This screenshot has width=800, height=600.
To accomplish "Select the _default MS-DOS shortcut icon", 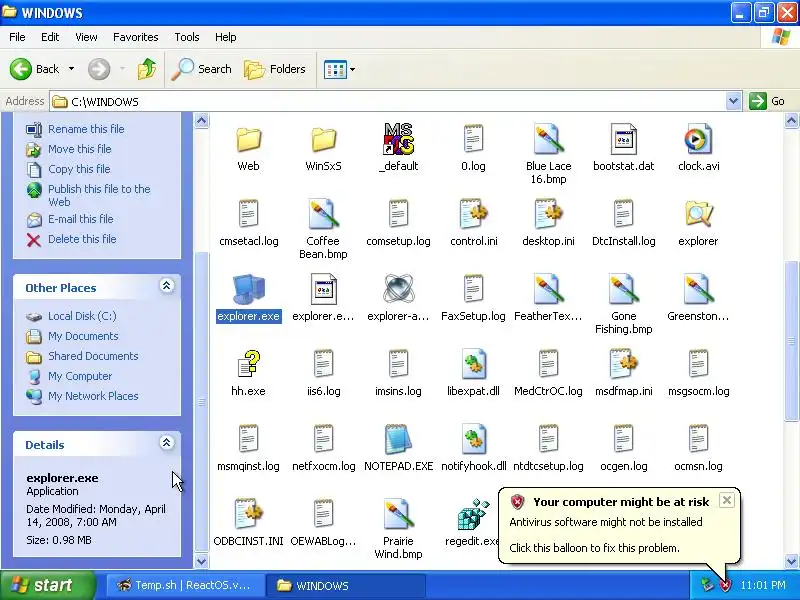I will 398,139.
